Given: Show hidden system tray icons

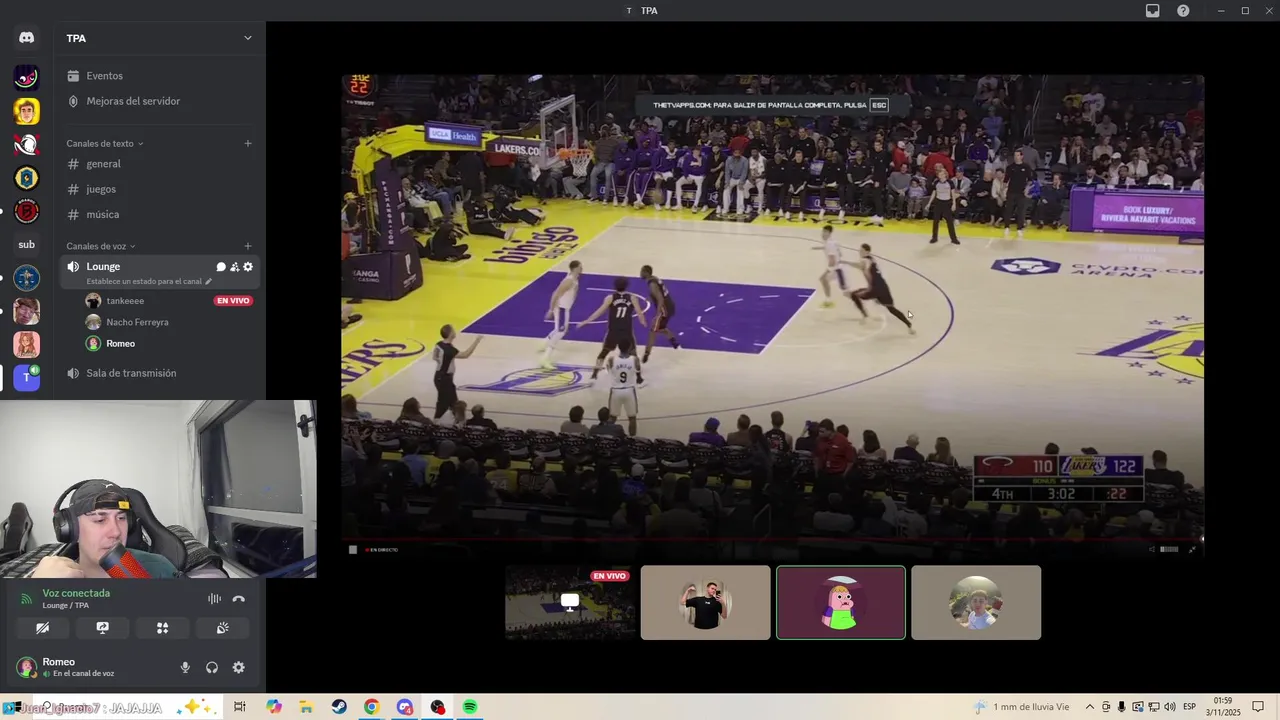Looking at the screenshot, I should point(1090,707).
